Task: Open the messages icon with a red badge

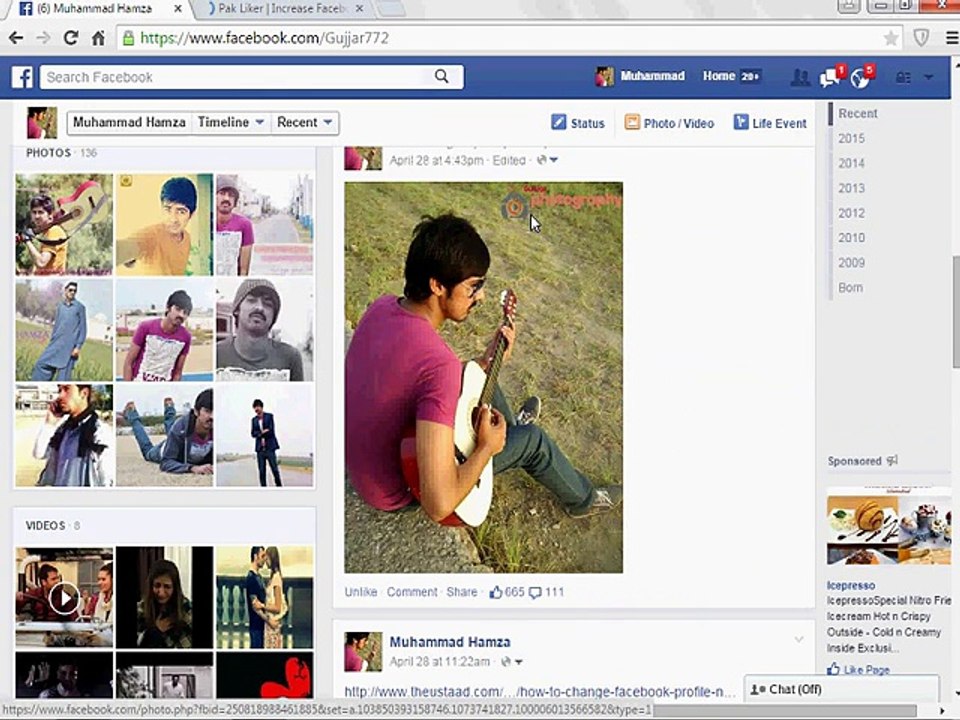Action: pyautogui.click(x=831, y=77)
